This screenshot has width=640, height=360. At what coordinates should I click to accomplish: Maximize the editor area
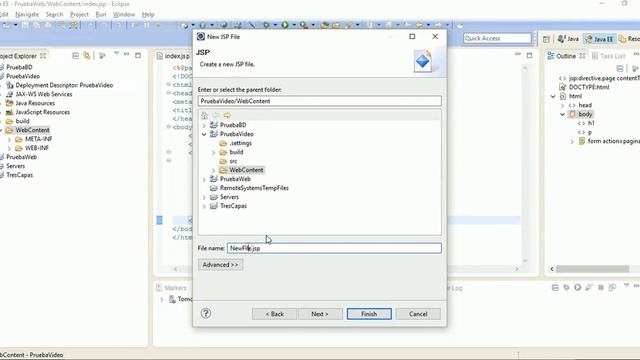coord(529,55)
